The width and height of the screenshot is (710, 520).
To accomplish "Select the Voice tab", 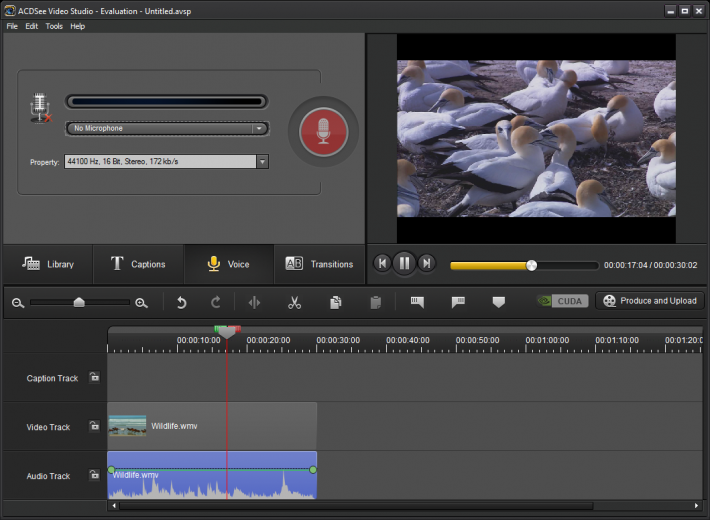I will [x=229, y=264].
